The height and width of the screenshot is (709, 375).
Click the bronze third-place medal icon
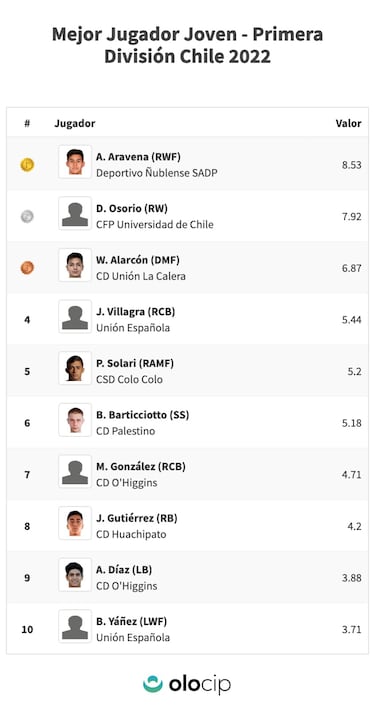click(27, 268)
